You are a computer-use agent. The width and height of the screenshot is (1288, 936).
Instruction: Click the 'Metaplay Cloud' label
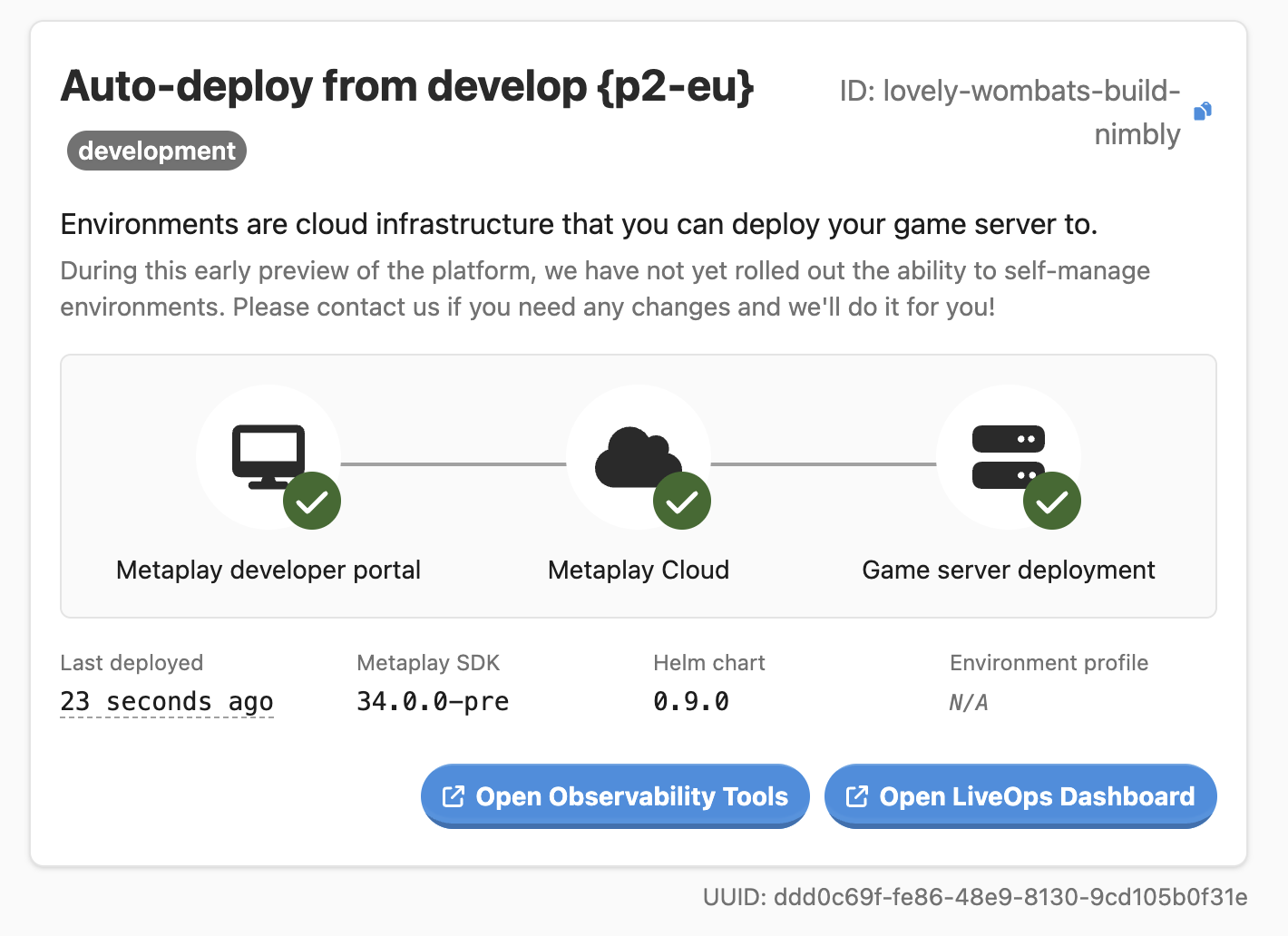[639, 570]
